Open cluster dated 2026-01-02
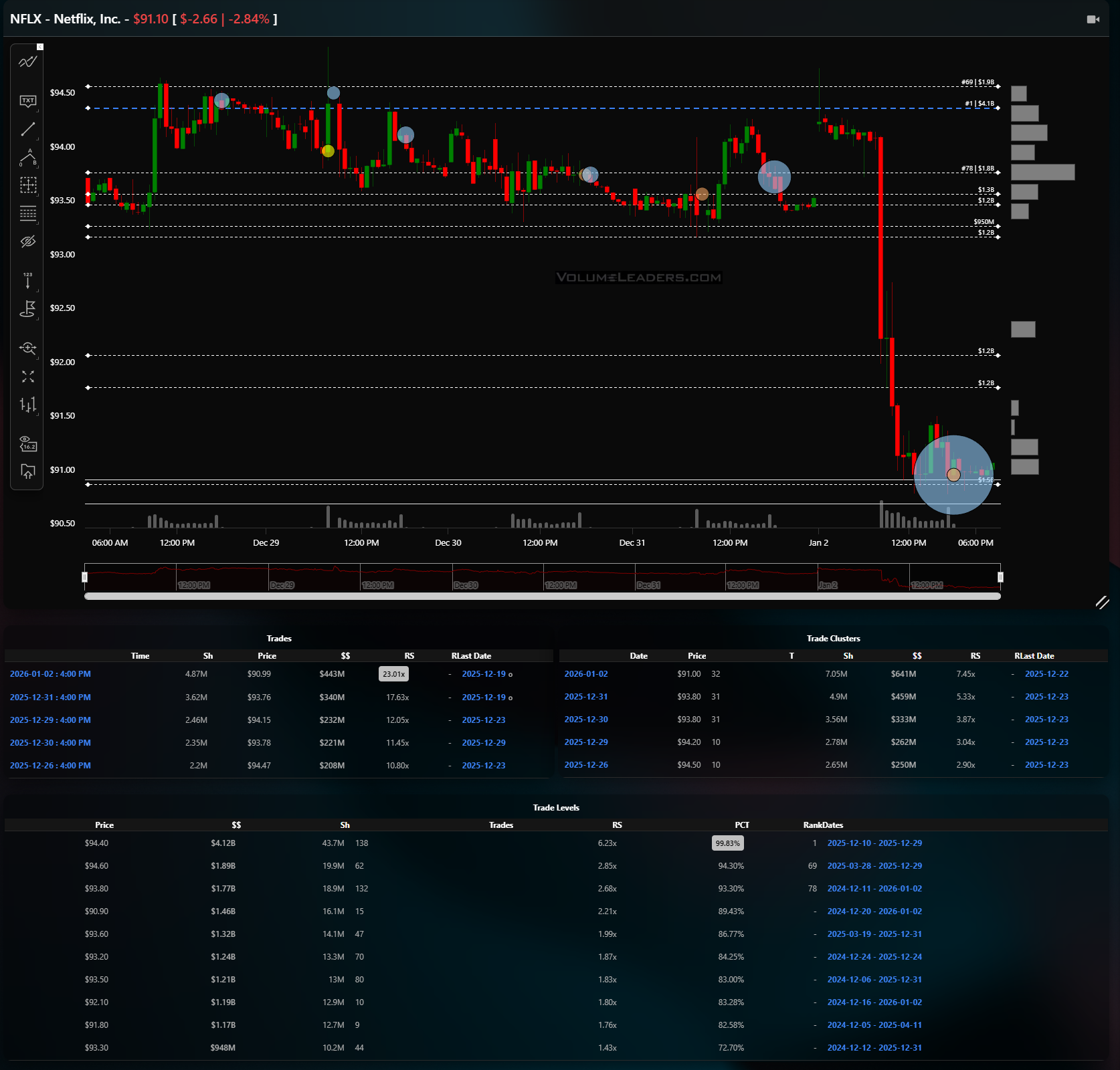Screen dimensions: 1120x1070 click(586, 674)
